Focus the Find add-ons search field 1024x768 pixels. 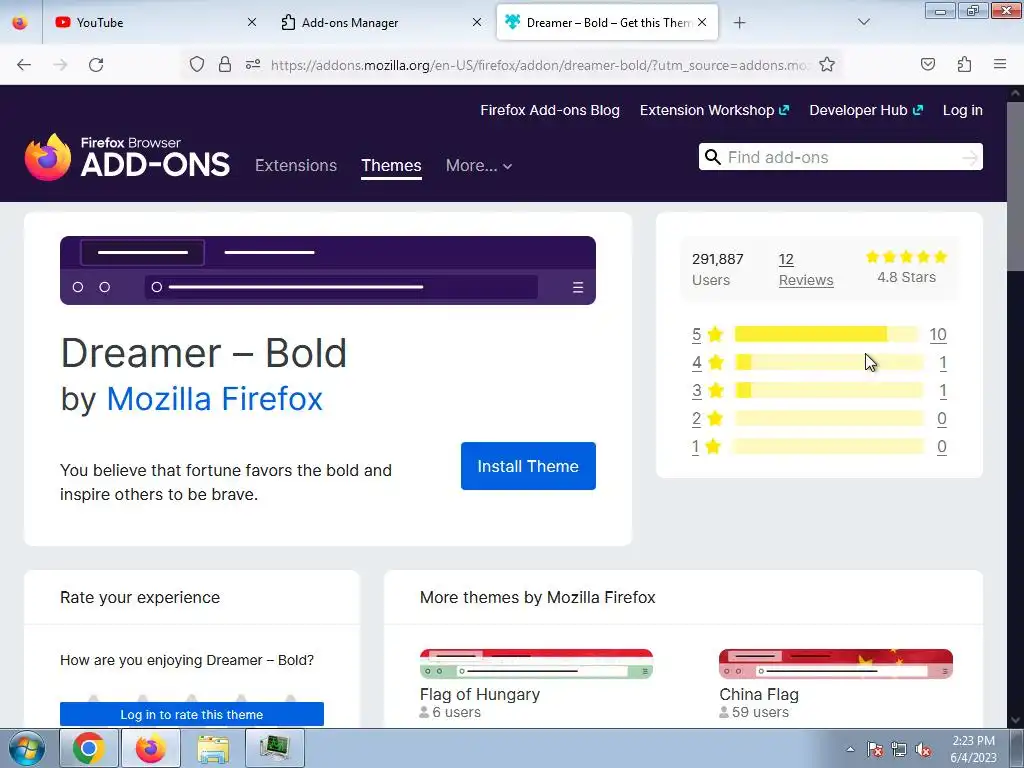click(842, 157)
